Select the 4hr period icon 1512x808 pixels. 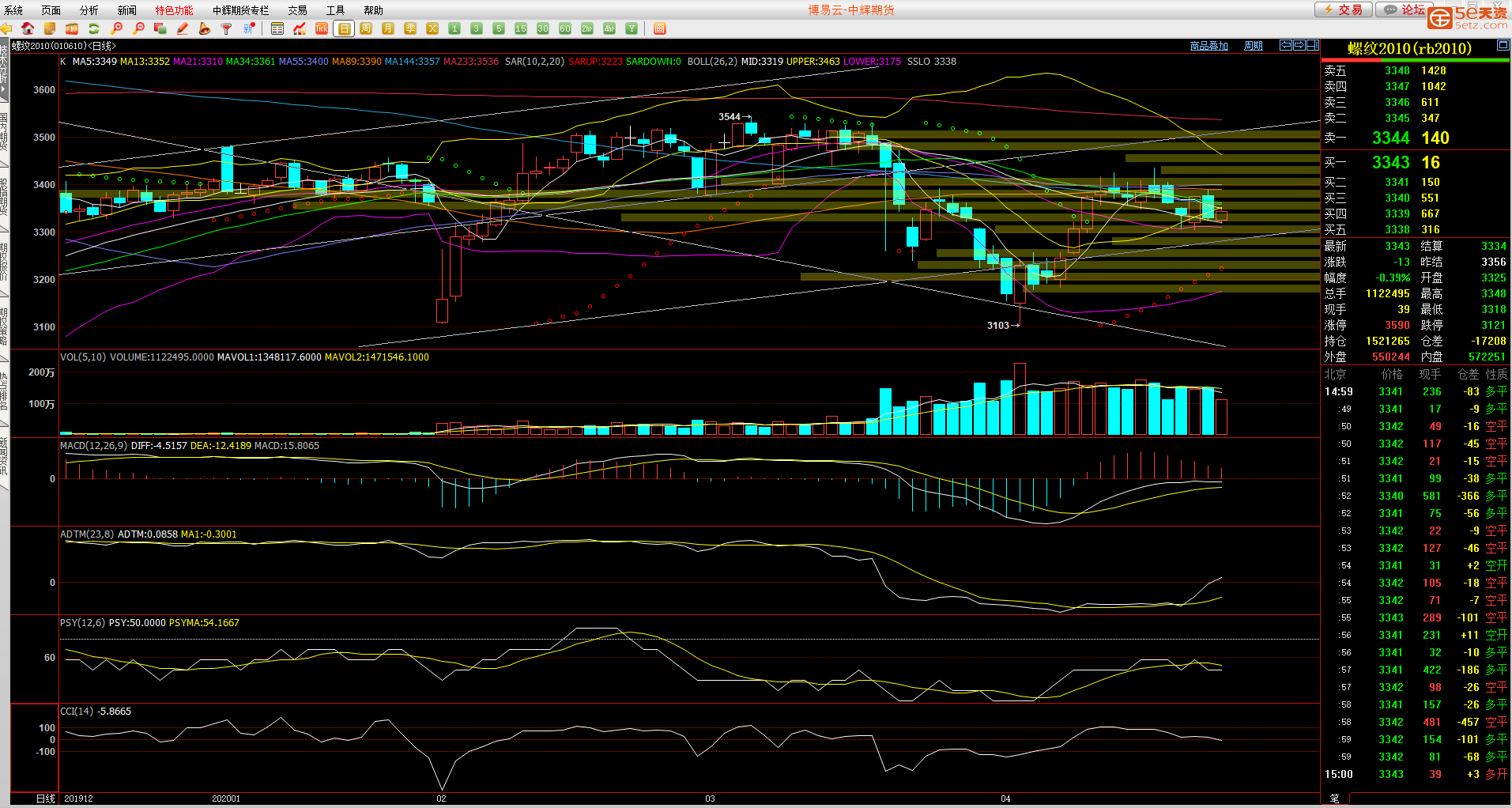pyautogui.click(x=609, y=28)
